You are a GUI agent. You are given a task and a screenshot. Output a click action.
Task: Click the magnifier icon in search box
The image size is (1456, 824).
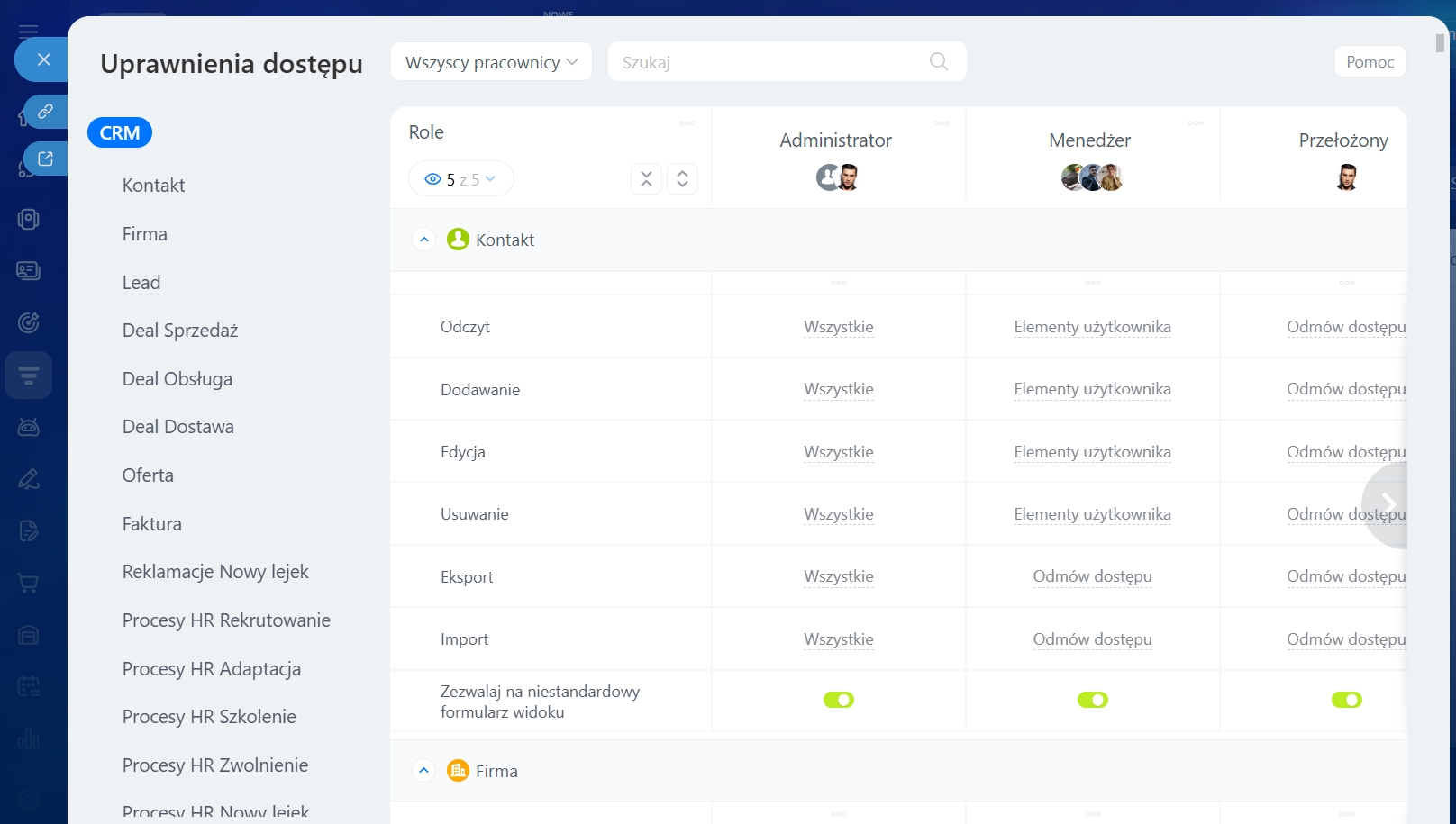click(x=938, y=61)
